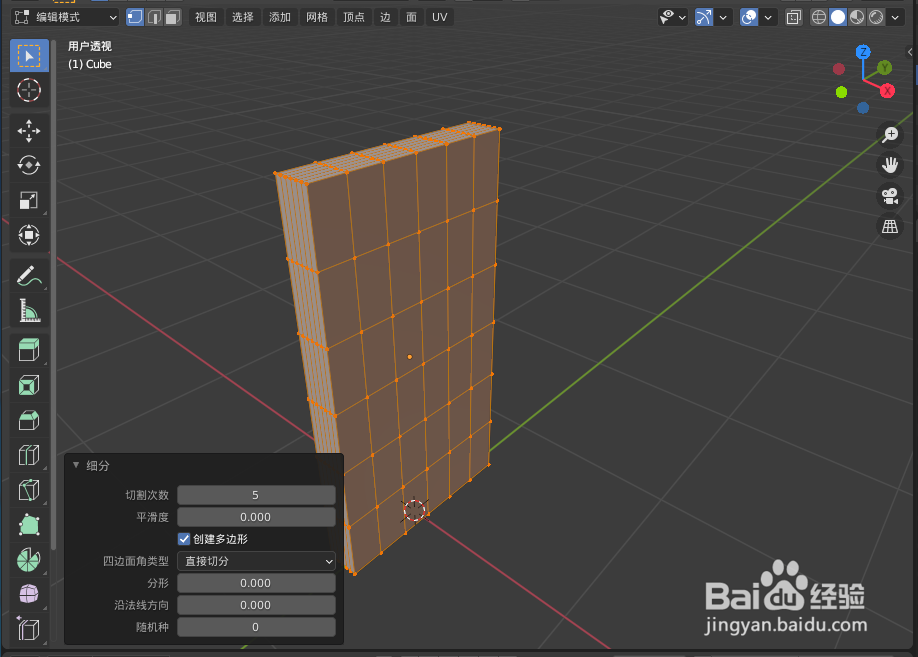918x657 pixels.
Task: Activate the Annotate tool
Action: point(28,276)
